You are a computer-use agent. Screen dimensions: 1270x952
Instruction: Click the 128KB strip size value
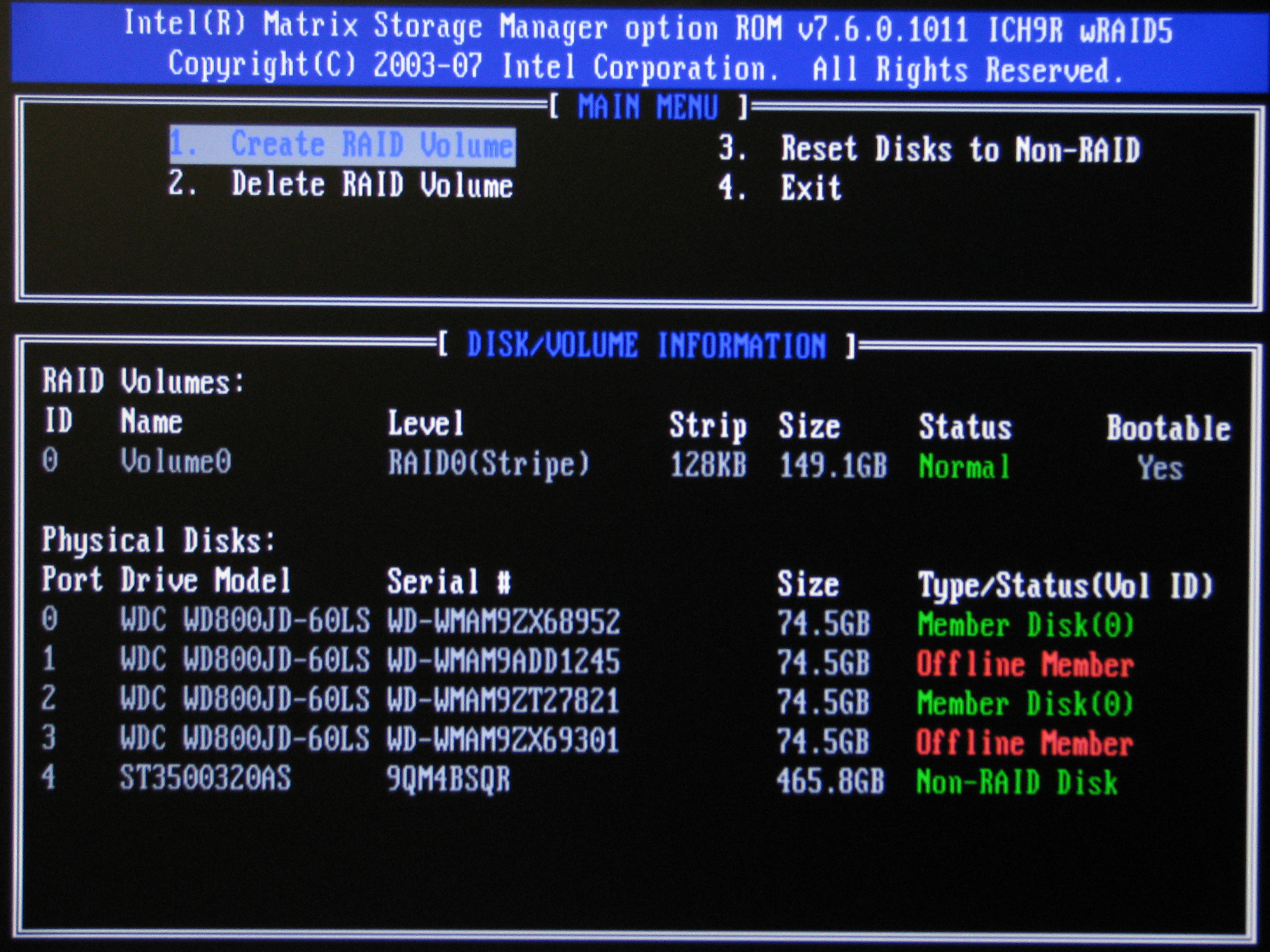coord(708,465)
